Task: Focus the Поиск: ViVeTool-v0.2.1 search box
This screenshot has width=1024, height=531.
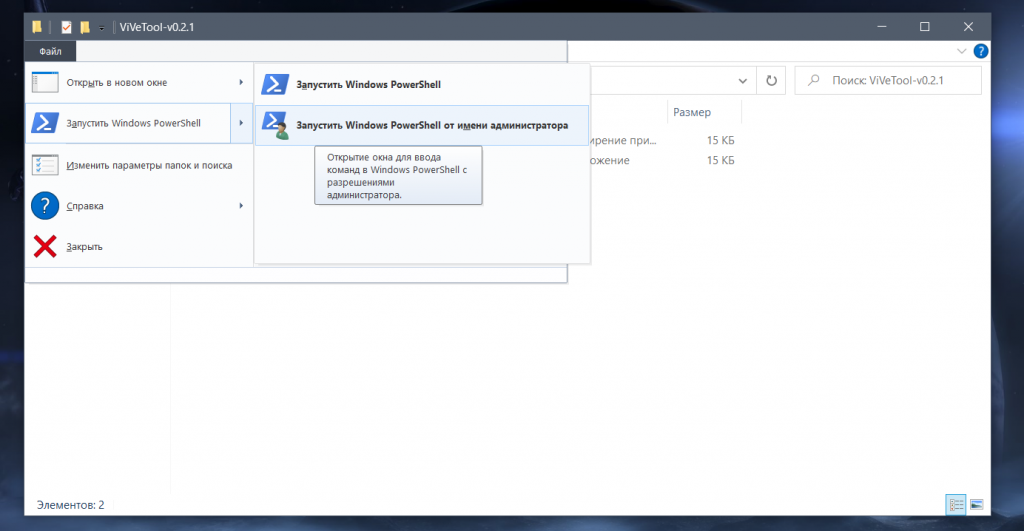Action: click(x=888, y=80)
